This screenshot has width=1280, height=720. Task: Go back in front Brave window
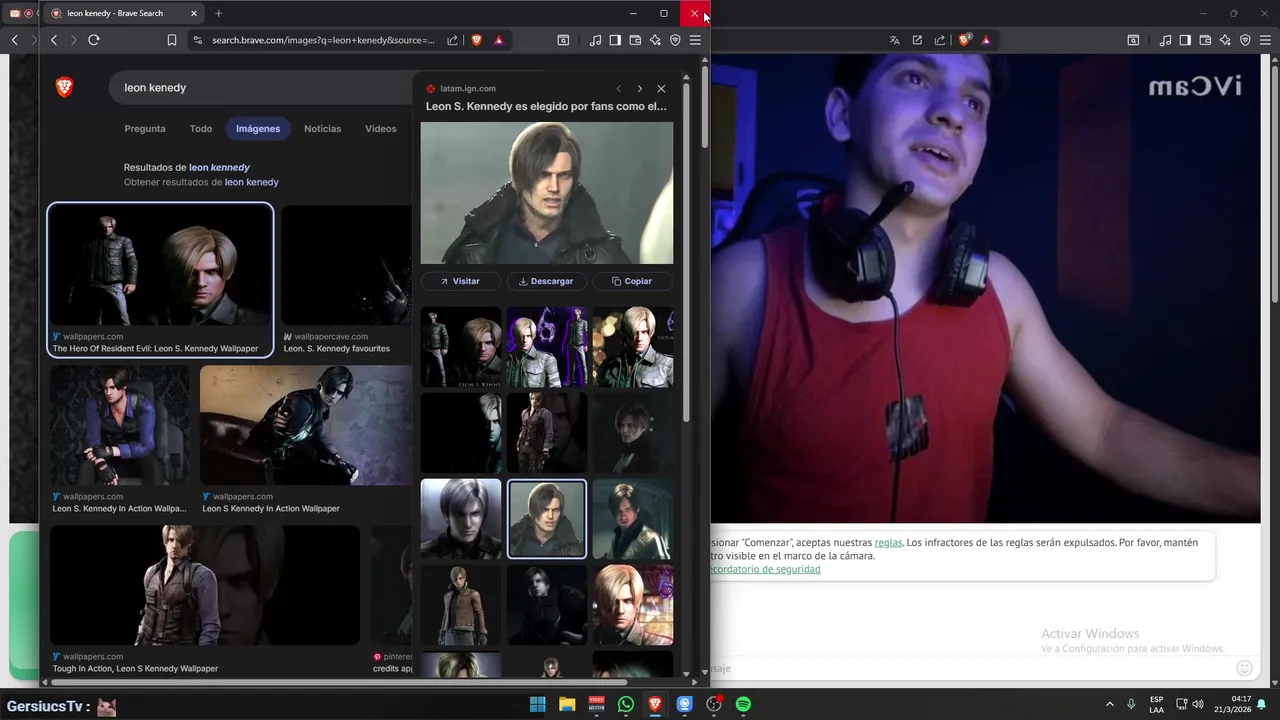(x=54, y=40)
